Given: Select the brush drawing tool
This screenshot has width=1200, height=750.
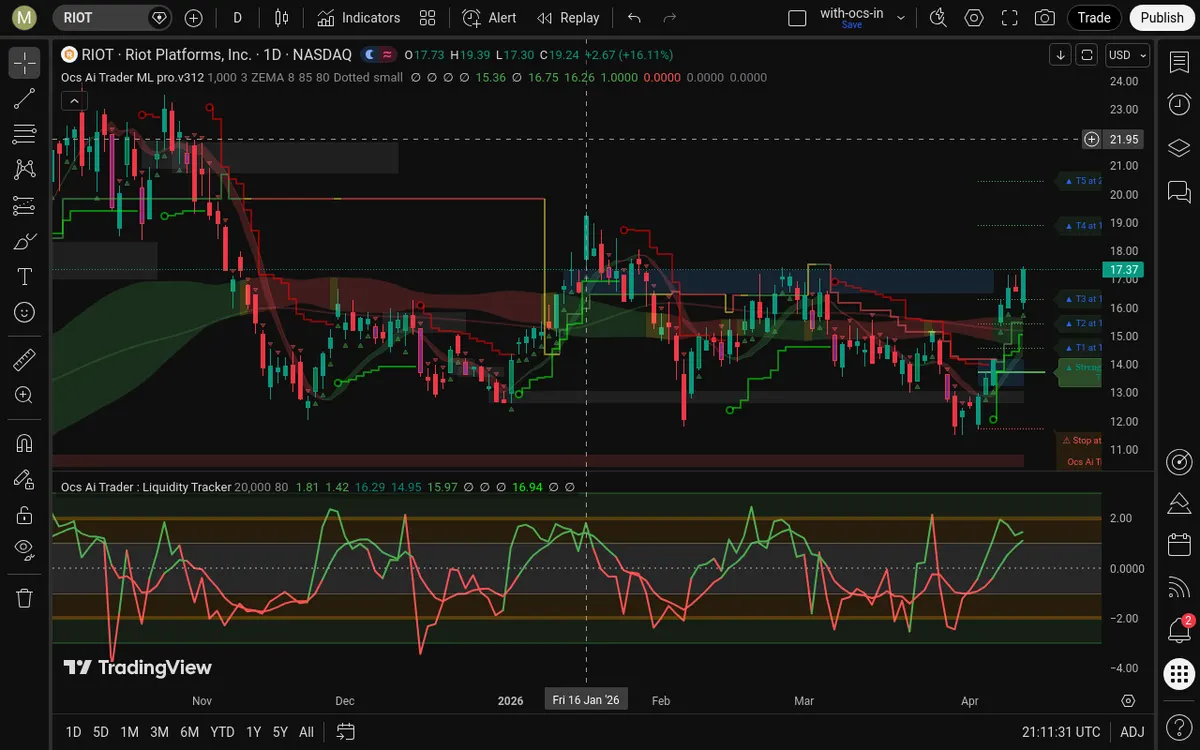Looking at the screenshot, I should (25, 241).
